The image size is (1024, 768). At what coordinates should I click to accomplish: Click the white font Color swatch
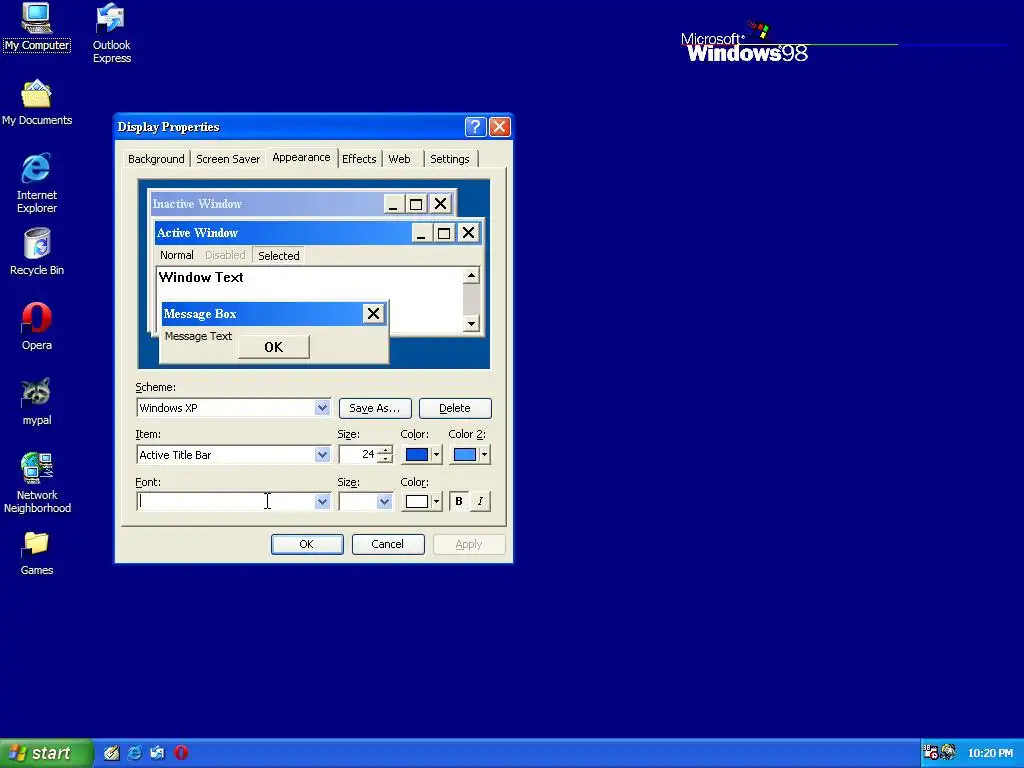417,502
